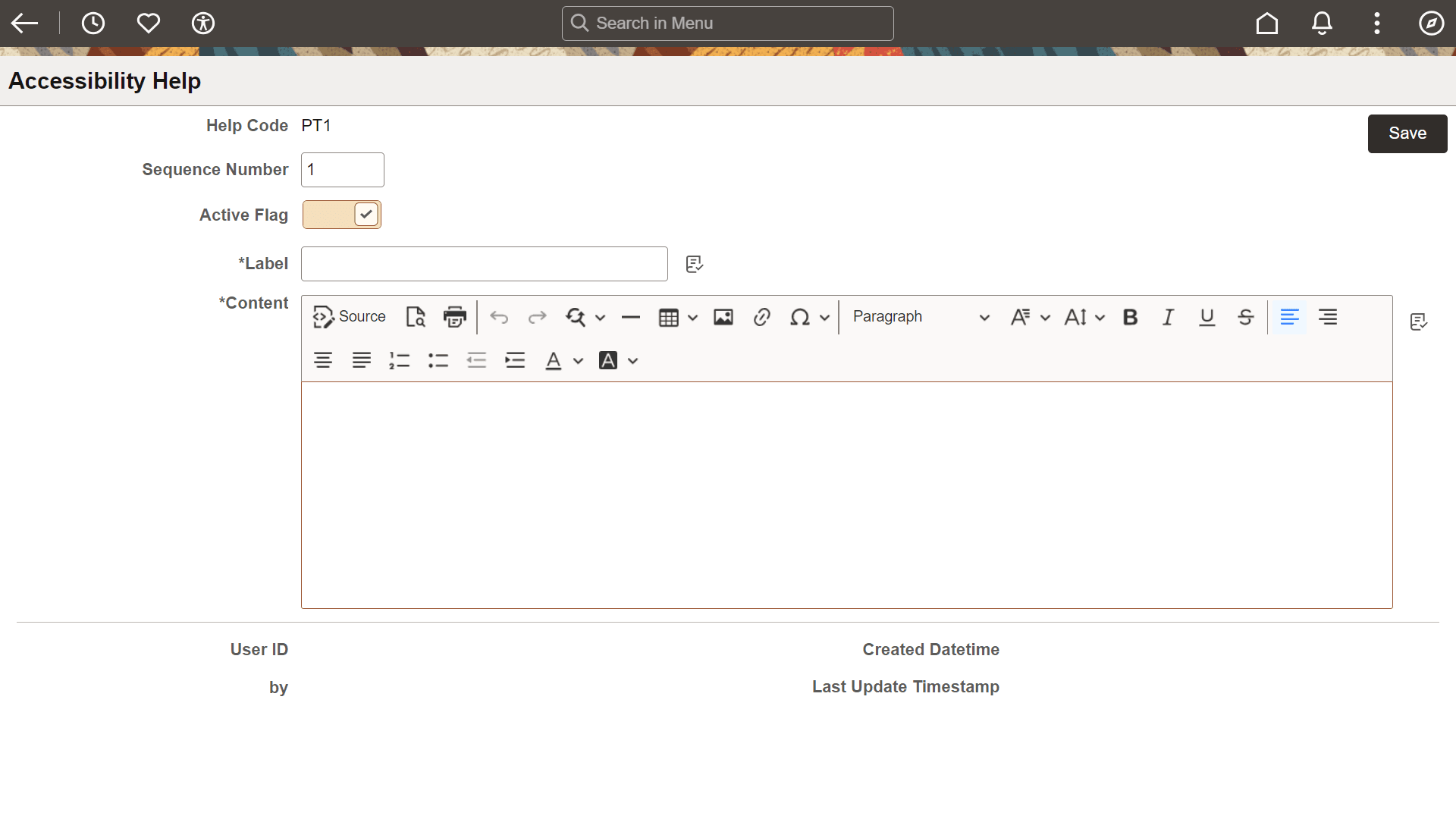This screenshot has height=819, width=1456.
Task: Click the Save button
Action: [x=1407, y=133]
